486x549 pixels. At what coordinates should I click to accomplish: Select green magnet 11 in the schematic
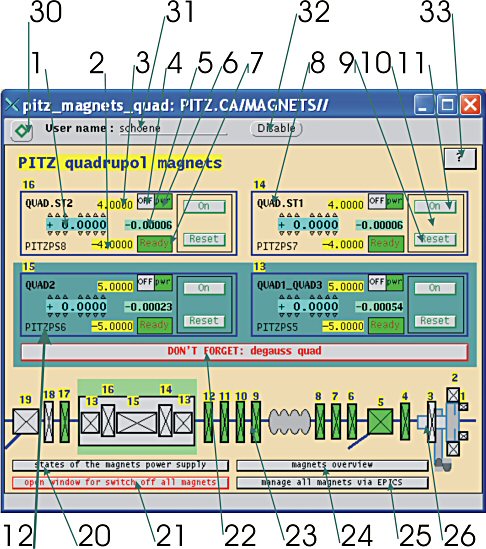224,421
